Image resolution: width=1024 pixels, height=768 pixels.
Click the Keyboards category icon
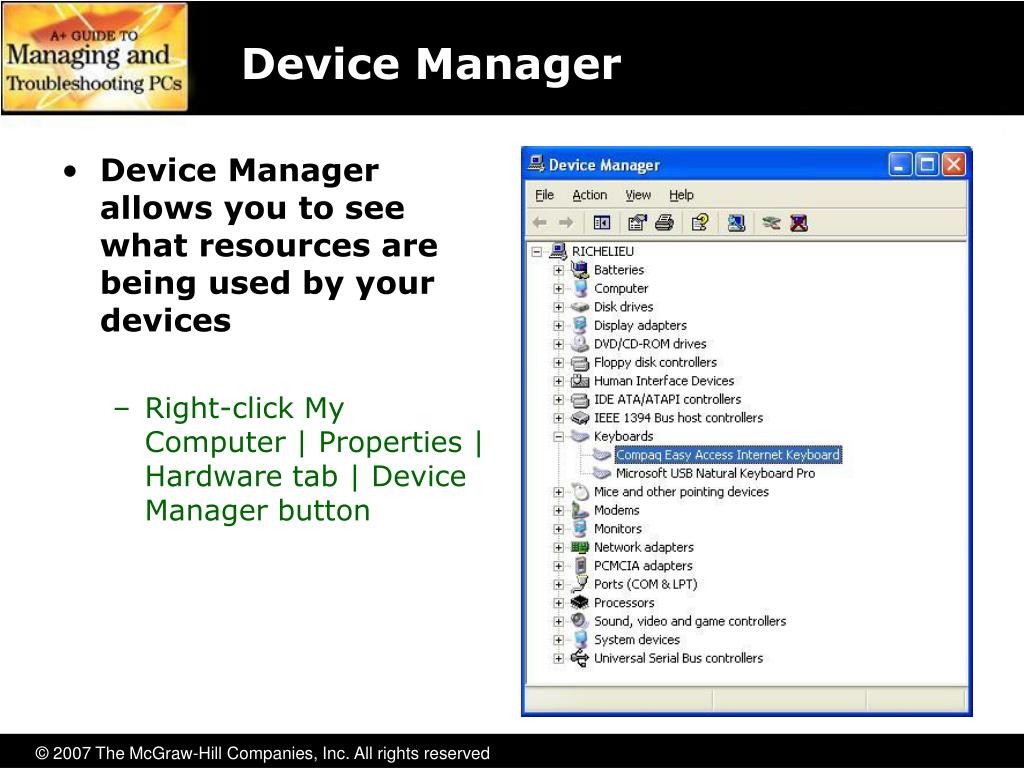[x=580, y=436]
